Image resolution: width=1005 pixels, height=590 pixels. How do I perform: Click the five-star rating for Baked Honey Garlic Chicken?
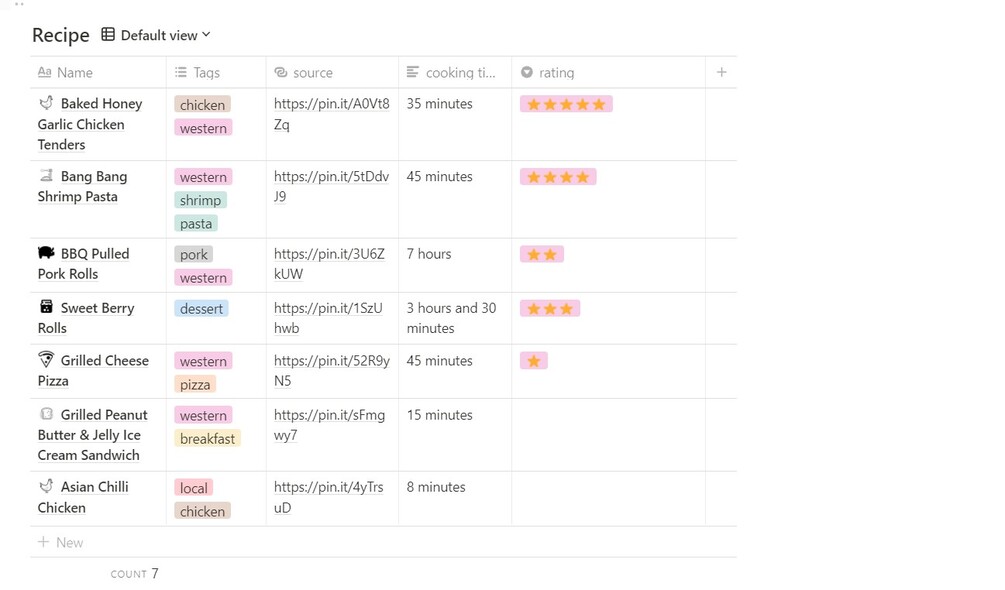(x=566, y=104)
